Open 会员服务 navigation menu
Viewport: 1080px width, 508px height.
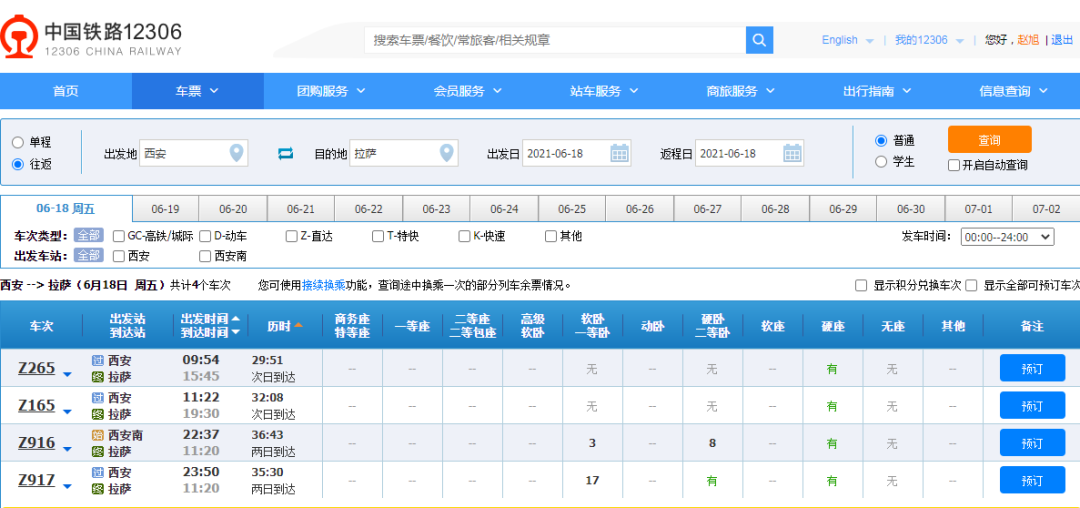pyautogui.click(x=468, y=91)
